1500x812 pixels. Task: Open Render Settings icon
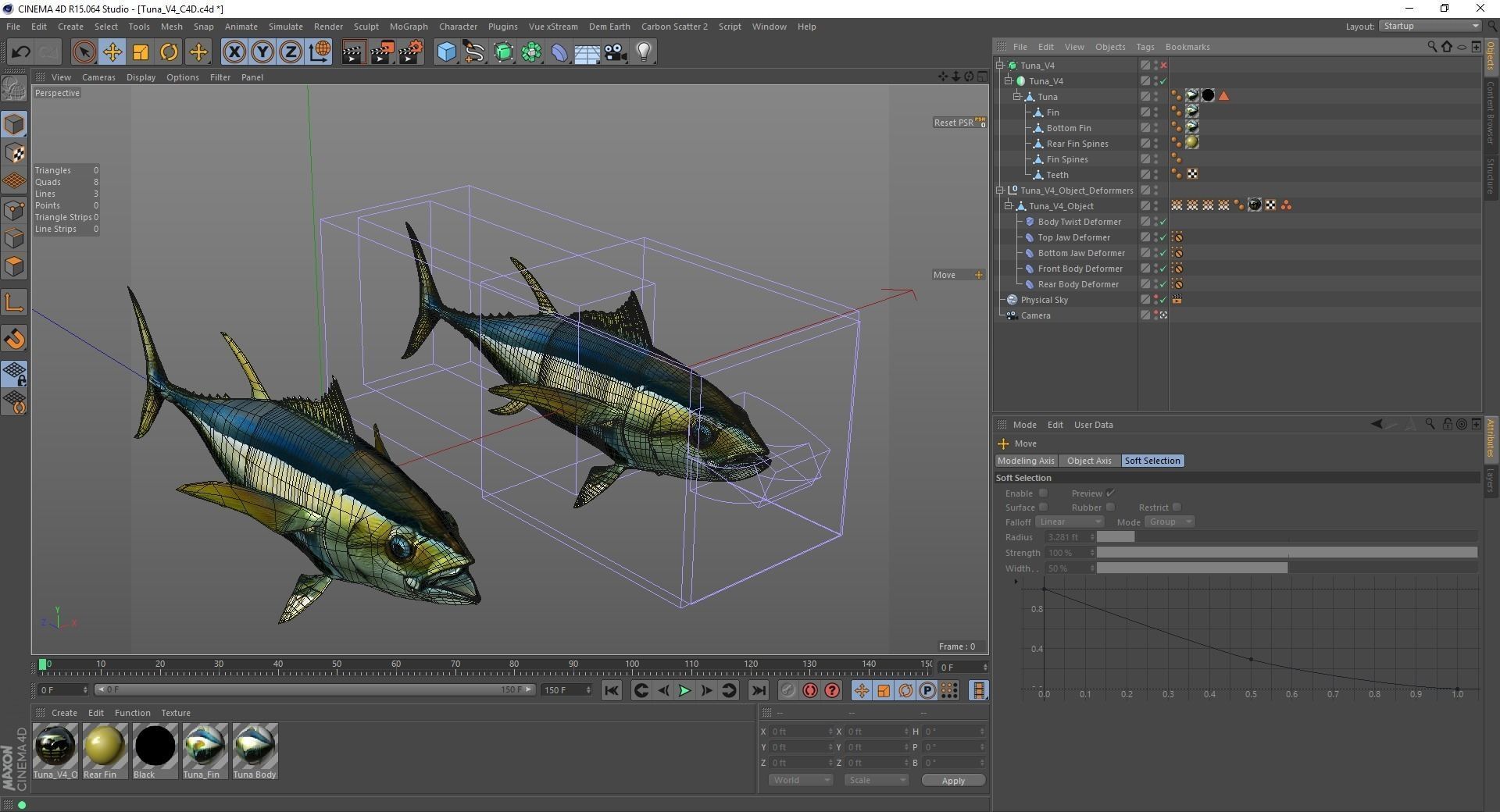[x=411, y=52]
